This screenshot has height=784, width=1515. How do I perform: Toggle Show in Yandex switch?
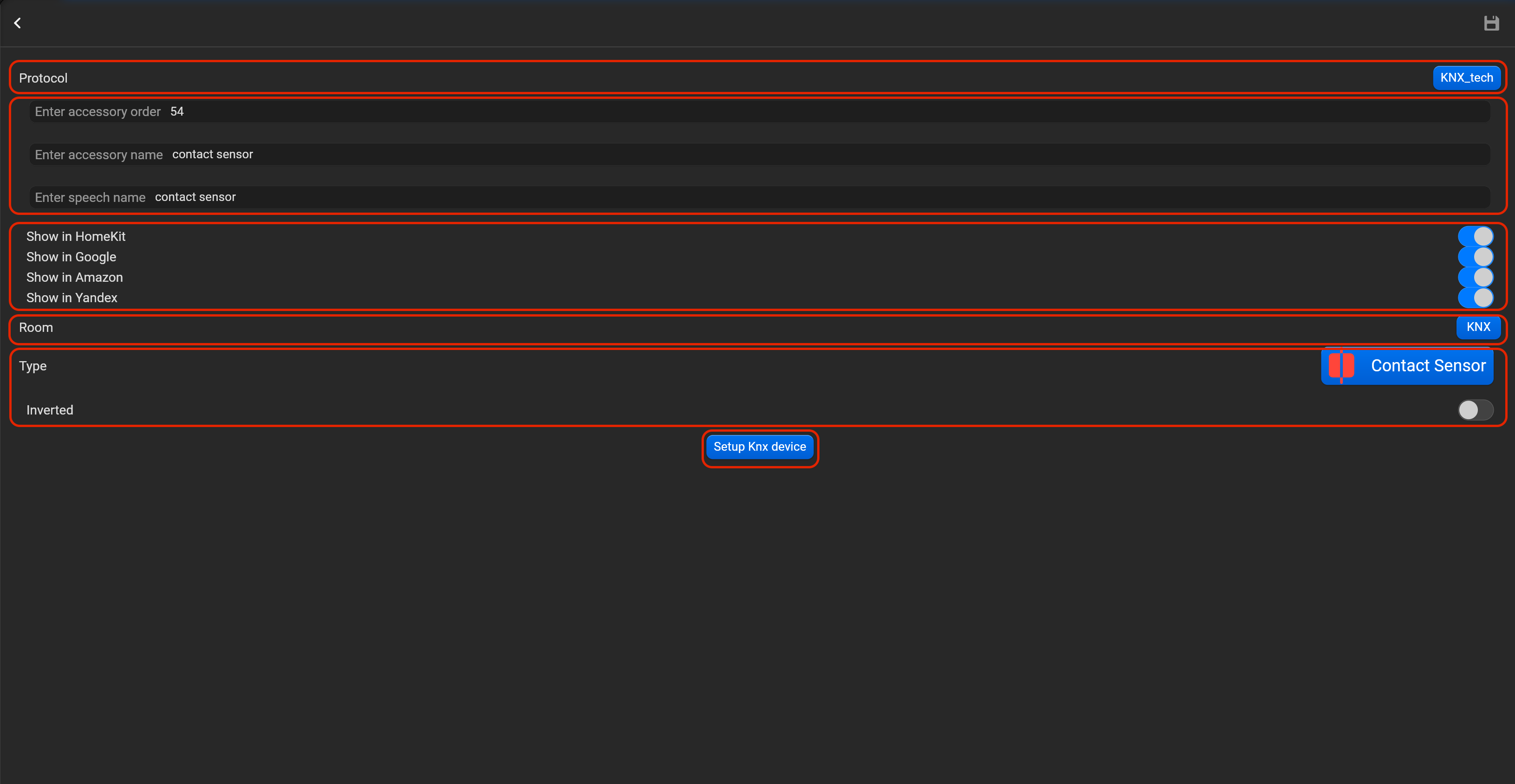point(1475,298)
